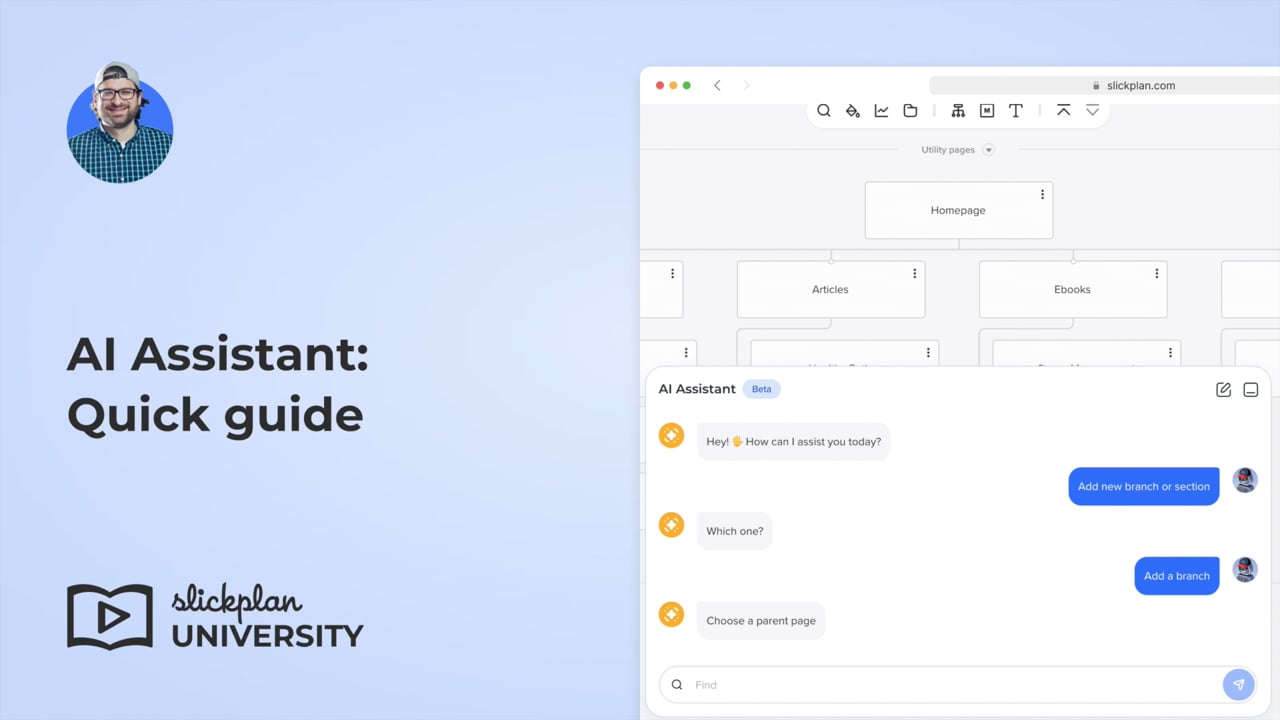1280x720 pixels.
Task: Open three-dot menu under Ebooks child card
Action: [1170, 353]
